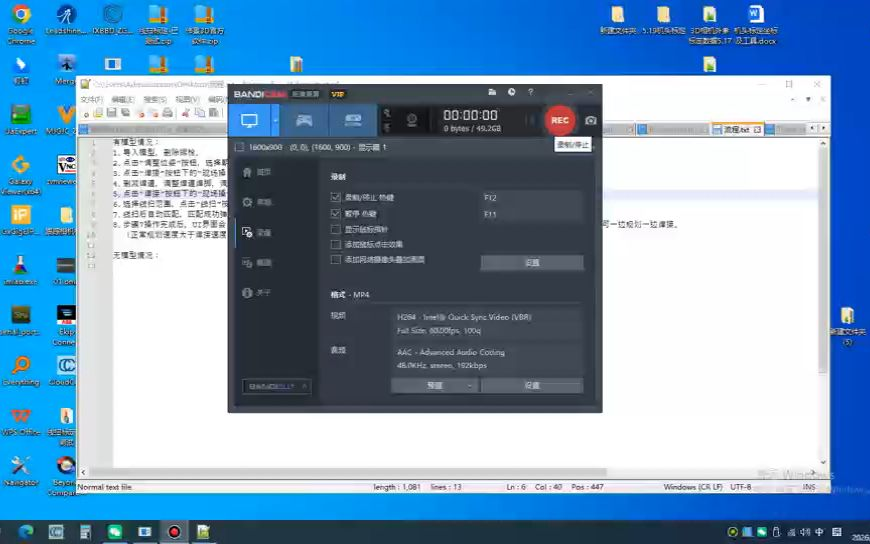Click the BANDICUT link button in sidebar
This screenshot has width=870, height=544.
(276, 386)
